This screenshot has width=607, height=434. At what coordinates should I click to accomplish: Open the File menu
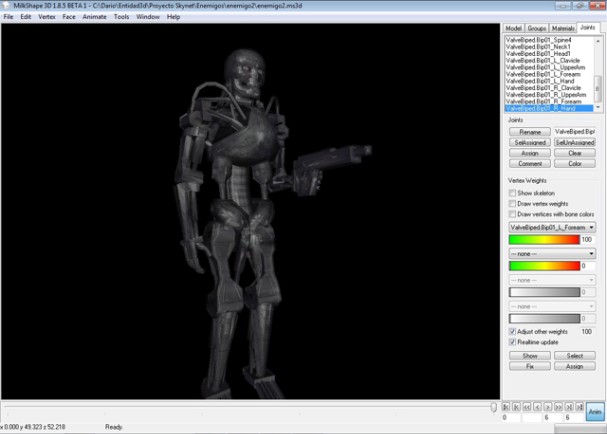[x=8, y=17]
